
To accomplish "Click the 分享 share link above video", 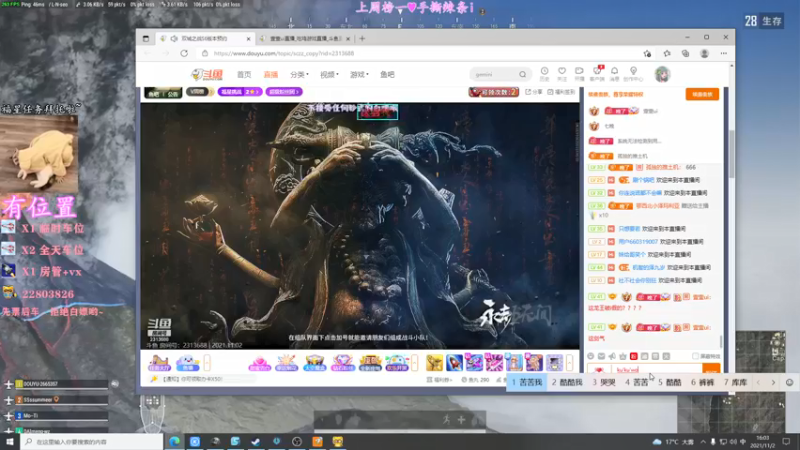I will 534,92.
